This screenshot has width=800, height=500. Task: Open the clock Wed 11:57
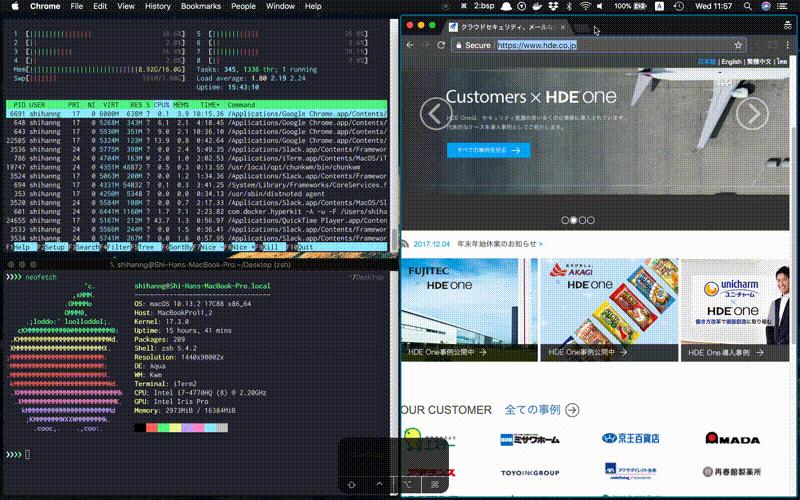point(713,6)
